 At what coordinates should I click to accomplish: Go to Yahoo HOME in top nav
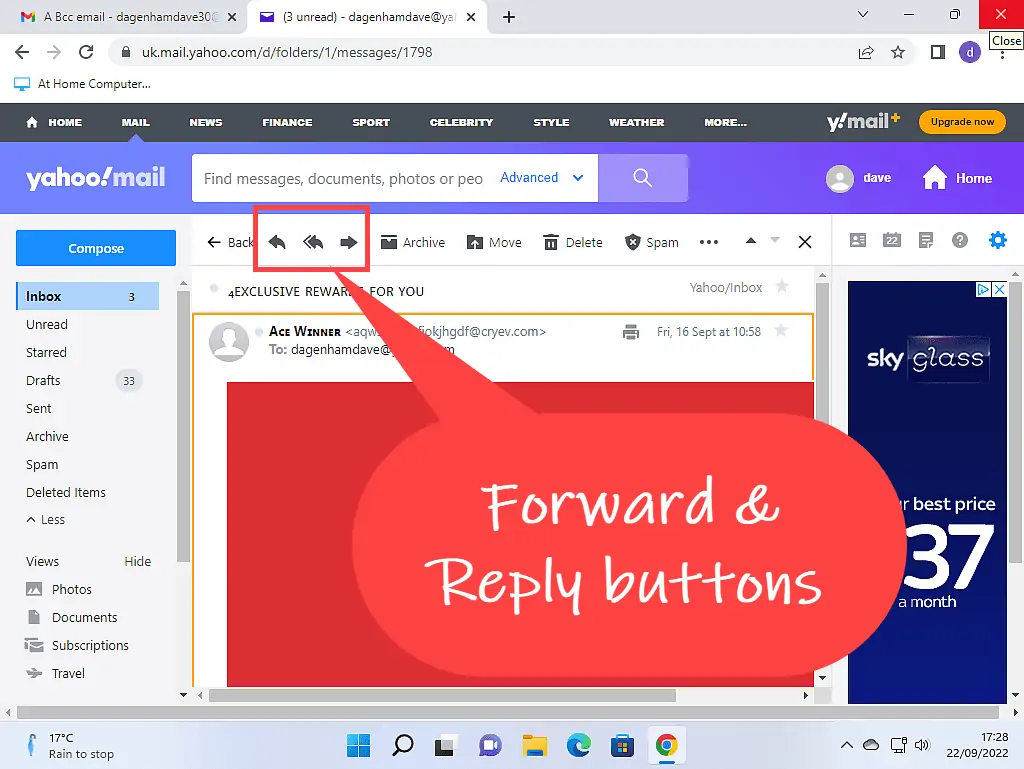click(x=54, y=122)
